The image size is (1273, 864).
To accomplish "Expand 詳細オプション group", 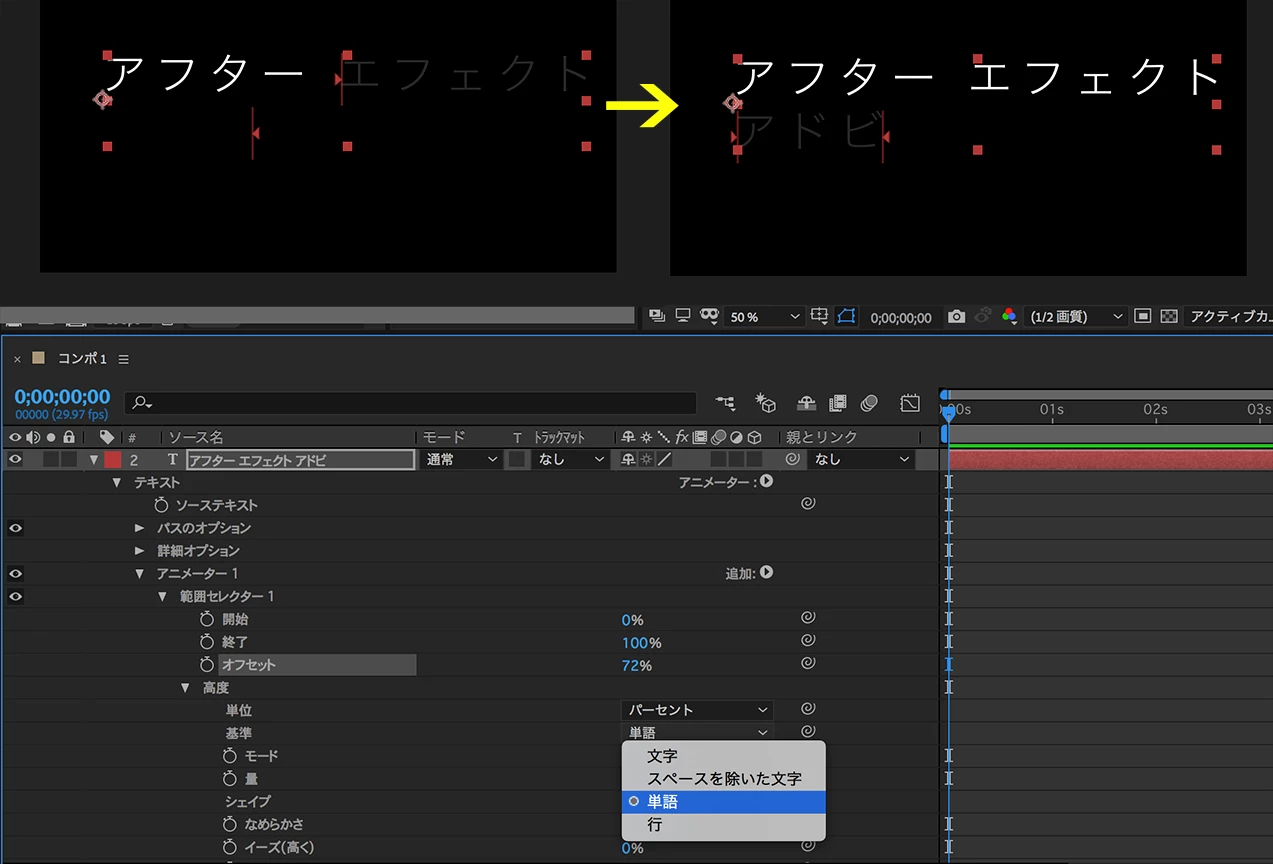I will pos(139,550).
